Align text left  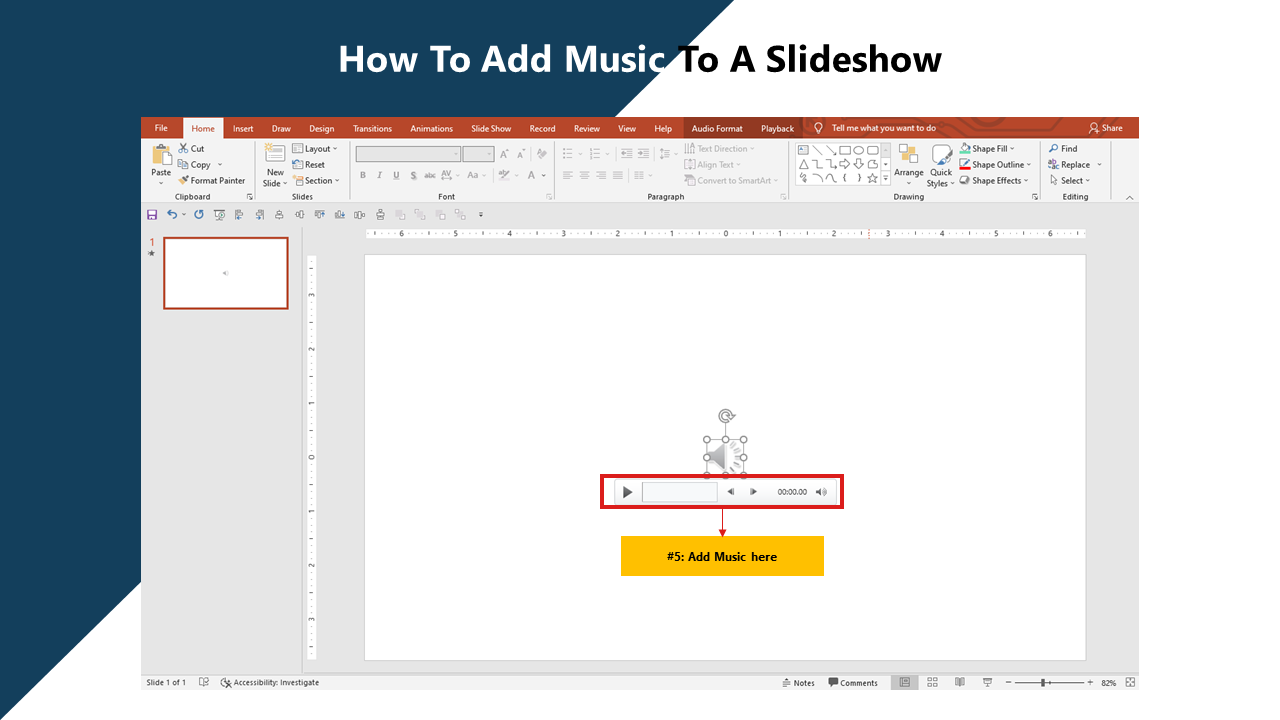[567, 175]
